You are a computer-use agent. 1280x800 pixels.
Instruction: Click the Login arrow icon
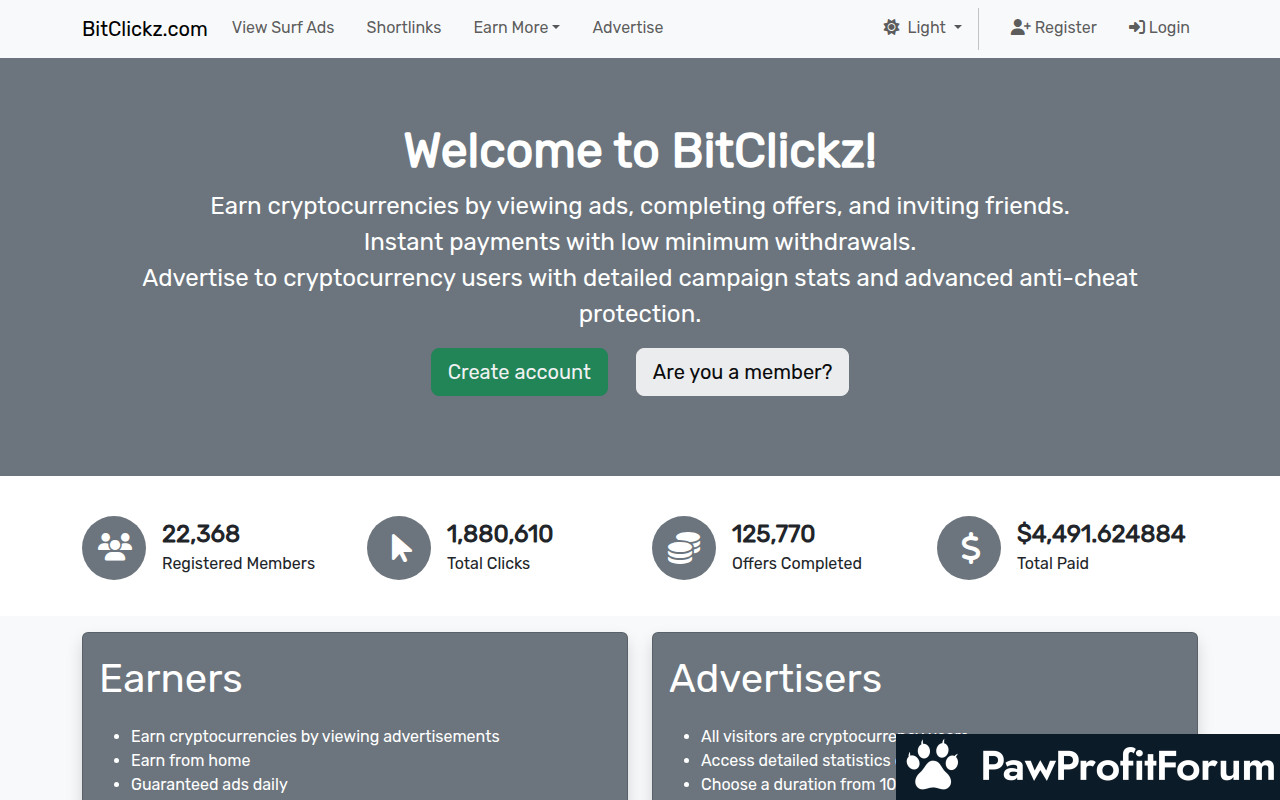1137,28
